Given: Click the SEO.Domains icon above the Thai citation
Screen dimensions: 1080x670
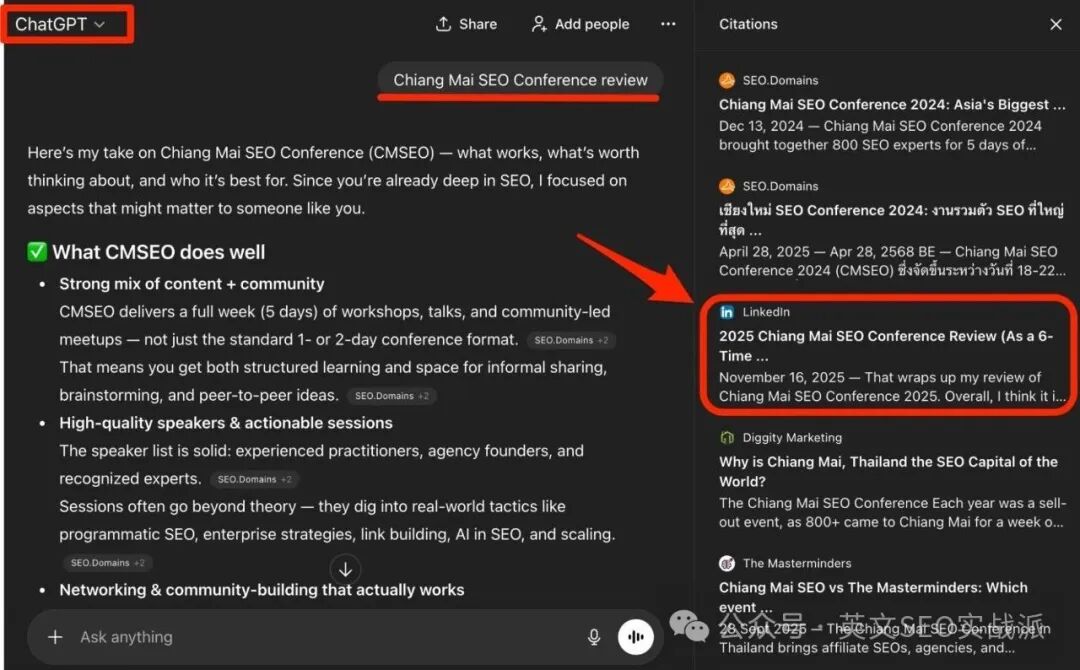Looking at the screenshot, I should tap(727, 186).
